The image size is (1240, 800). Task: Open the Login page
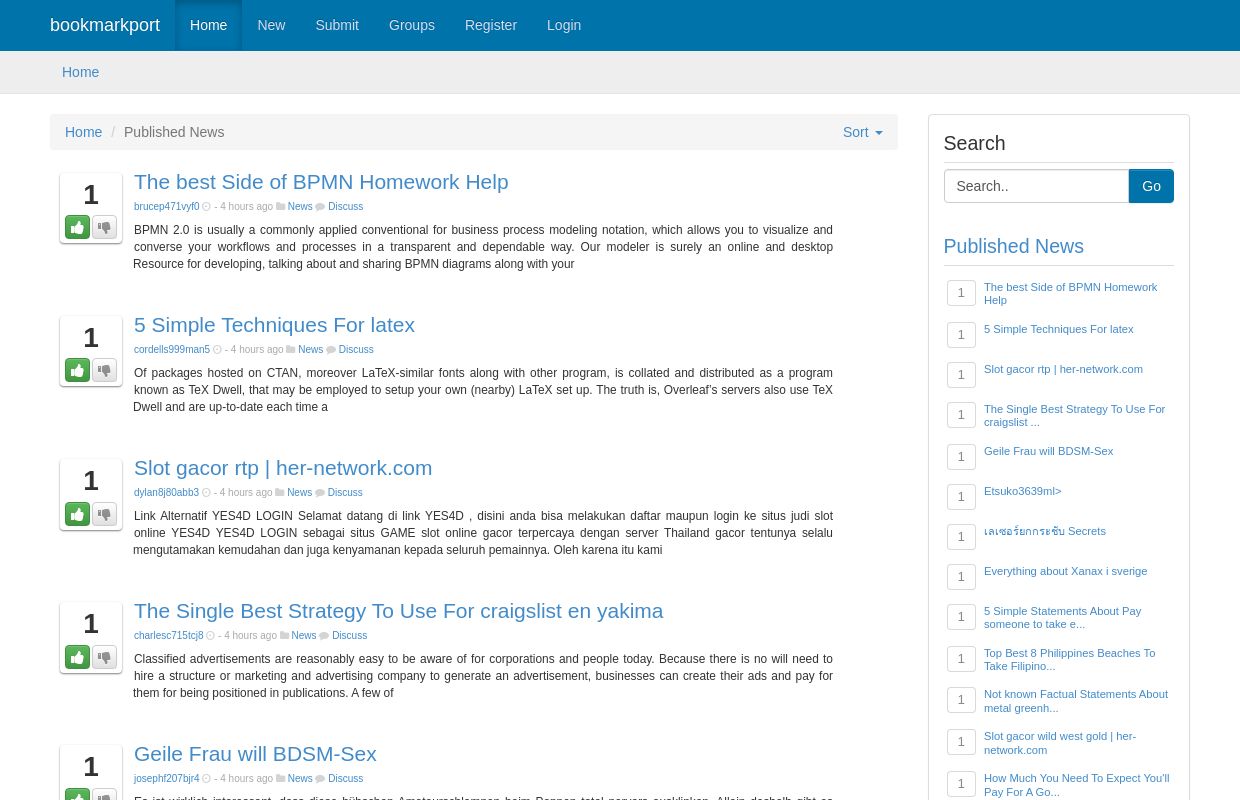pos(564,25)
